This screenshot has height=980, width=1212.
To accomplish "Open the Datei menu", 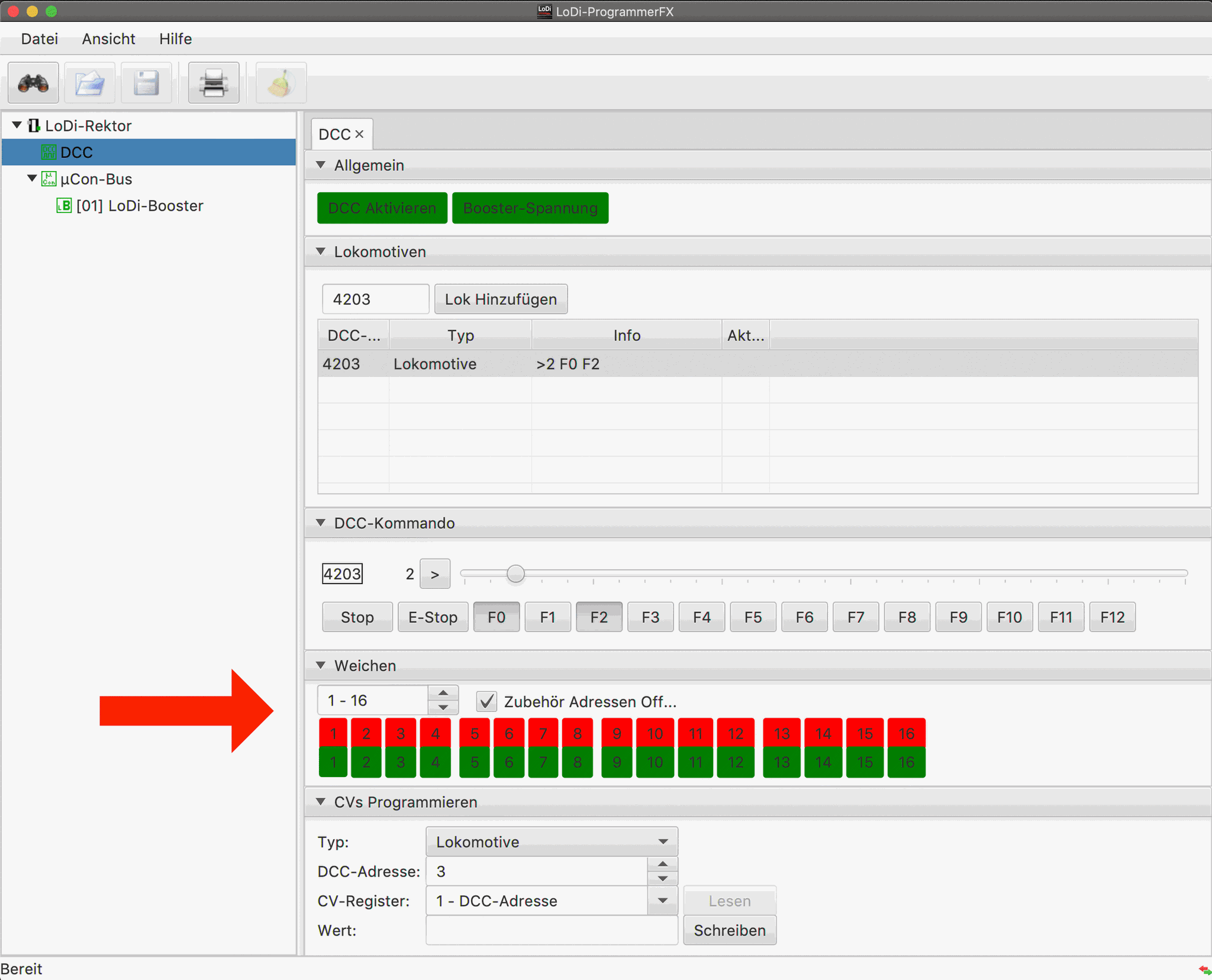I will [x=40, y=39].
